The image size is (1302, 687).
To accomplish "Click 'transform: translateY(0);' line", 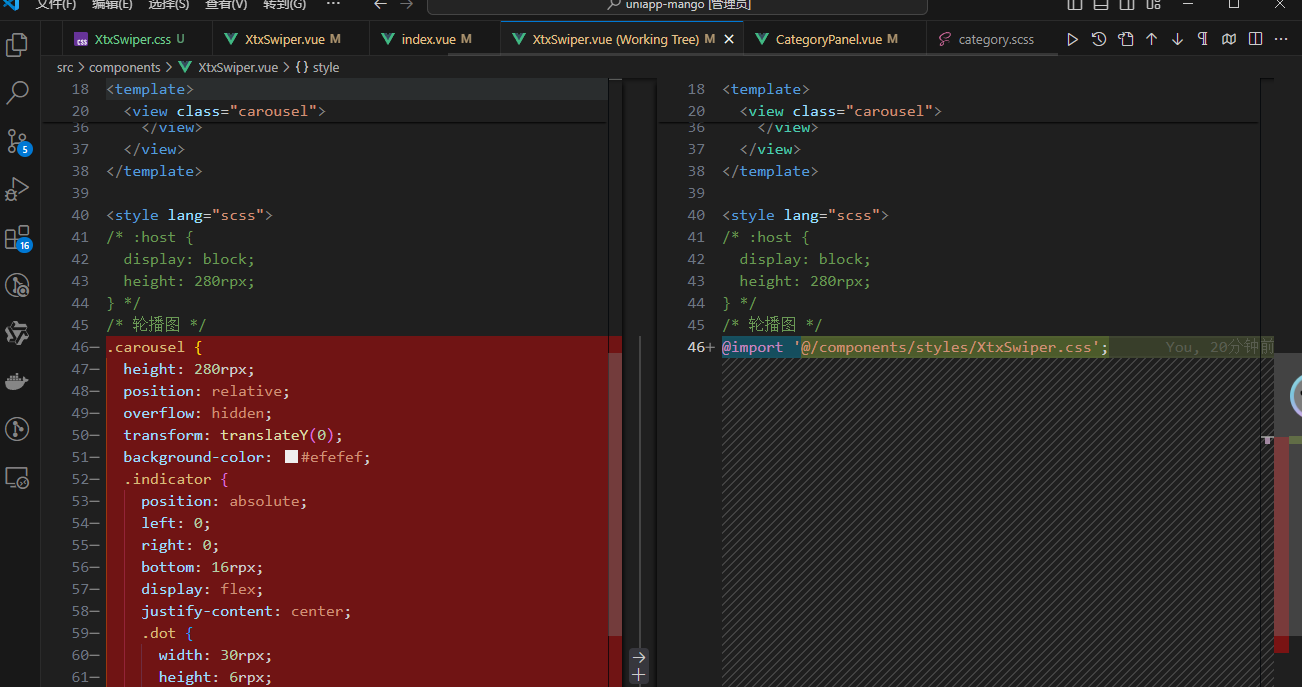I will coord(233,435).
